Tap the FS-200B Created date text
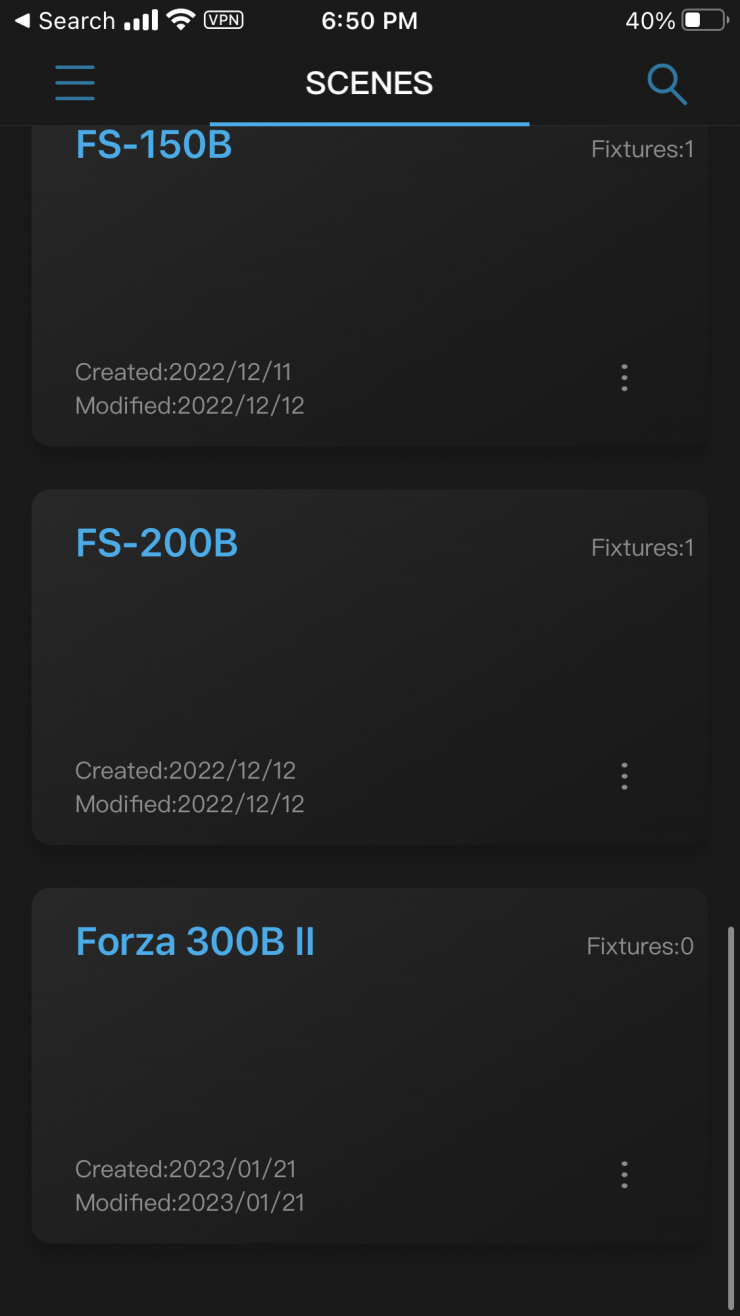The width and height of the screenshot is (740, 1316). (186, 771)
